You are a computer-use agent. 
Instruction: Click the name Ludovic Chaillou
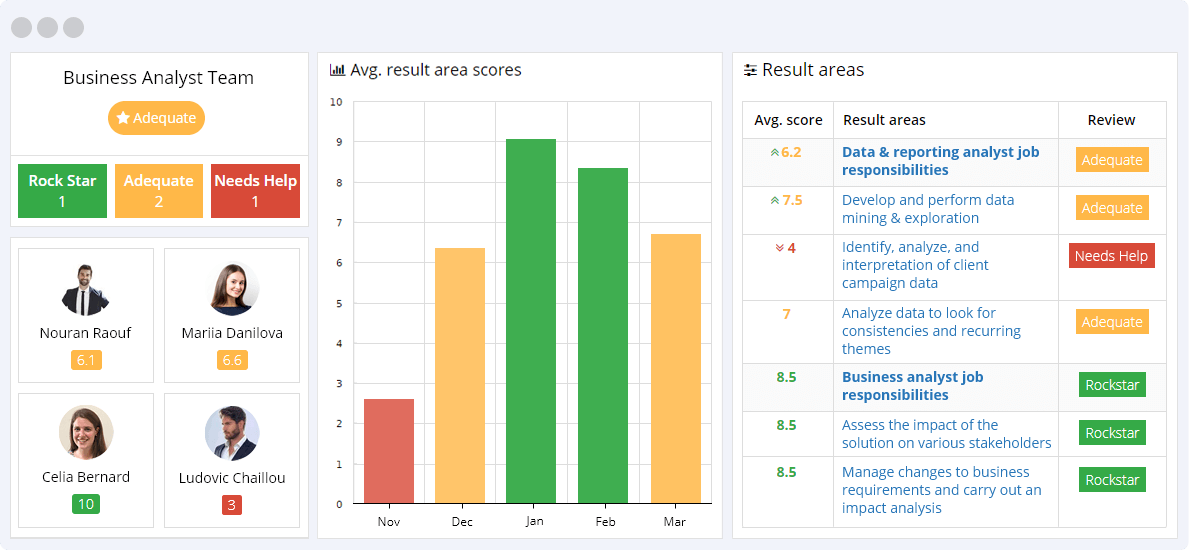[232, 478]
